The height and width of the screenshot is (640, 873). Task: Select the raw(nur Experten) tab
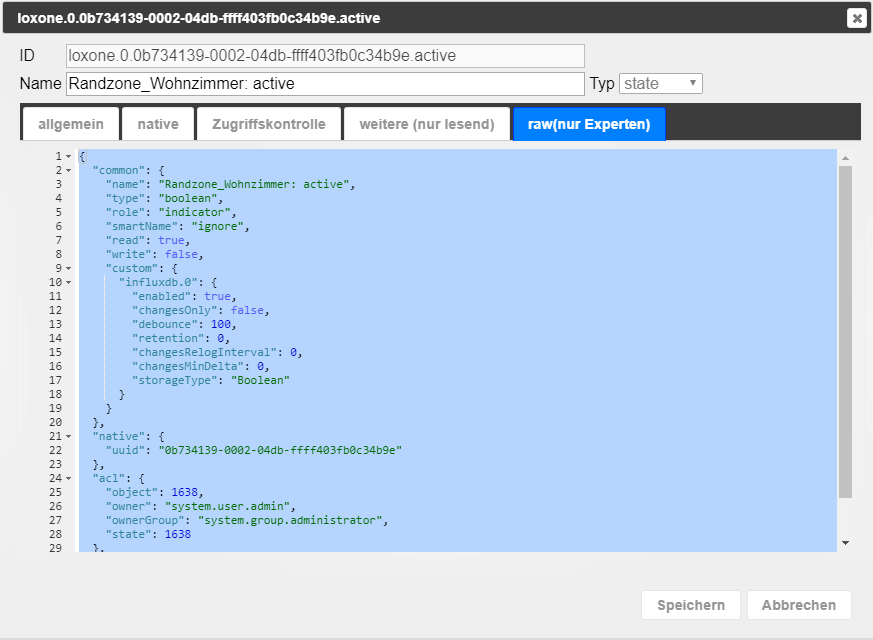pyautogui.click(x=589, y=124)
